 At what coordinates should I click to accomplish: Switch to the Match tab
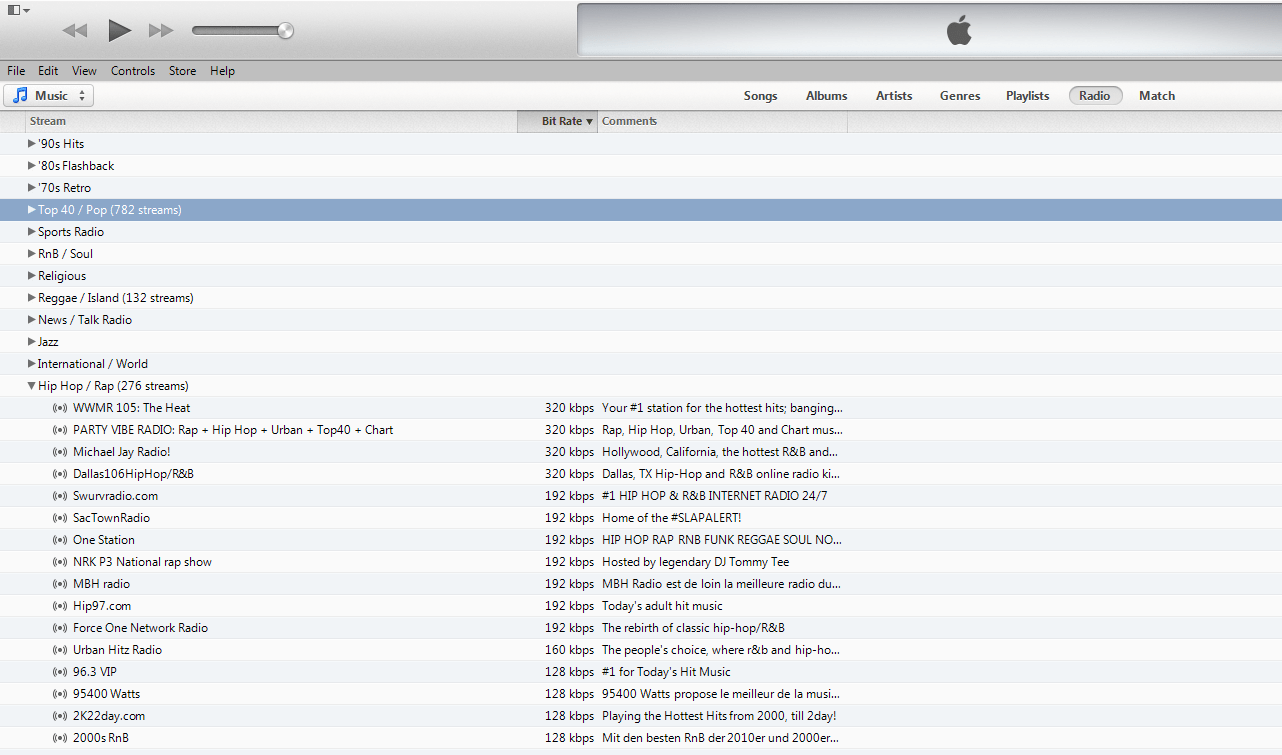pos(1157,96)
